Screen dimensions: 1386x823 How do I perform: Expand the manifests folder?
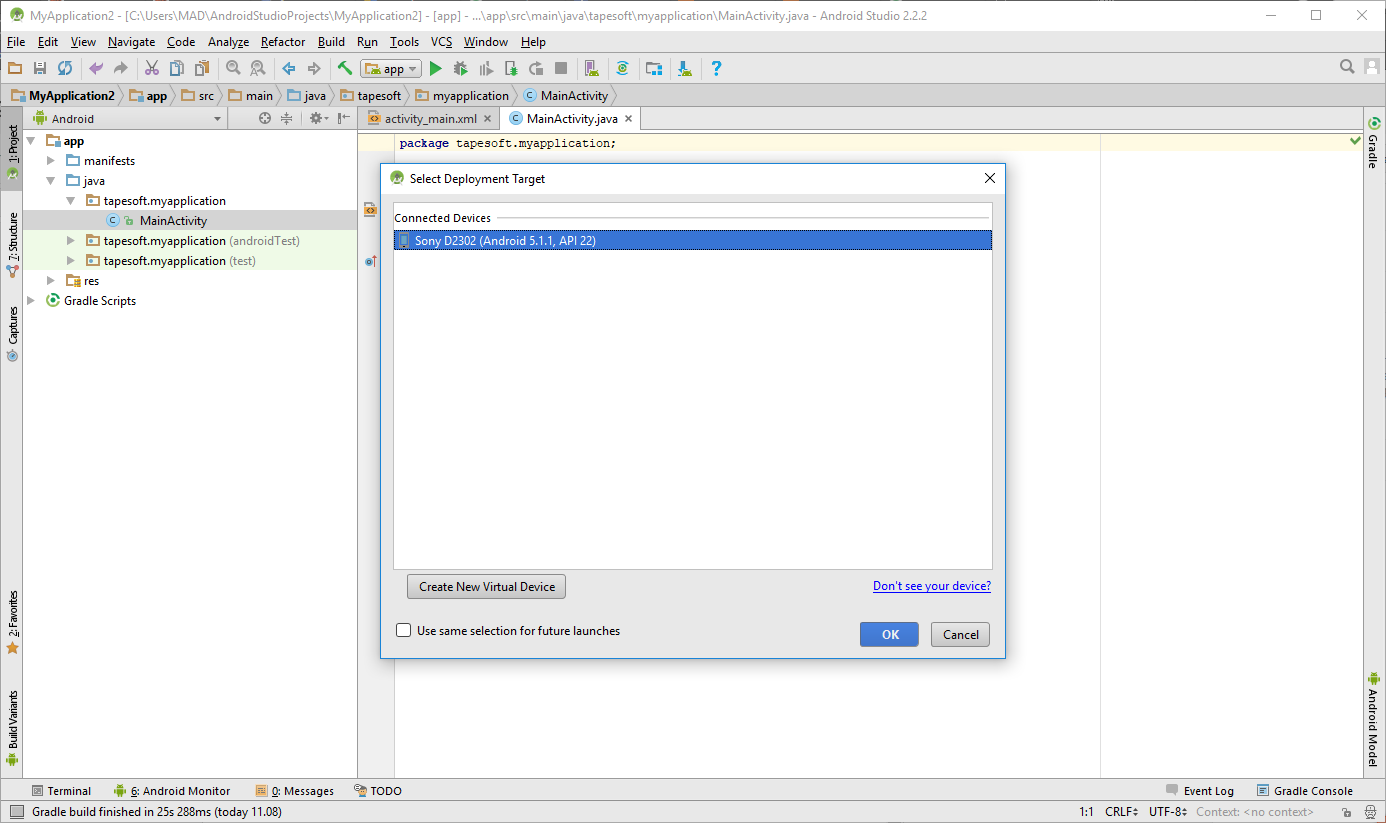(x=51, y=161)
